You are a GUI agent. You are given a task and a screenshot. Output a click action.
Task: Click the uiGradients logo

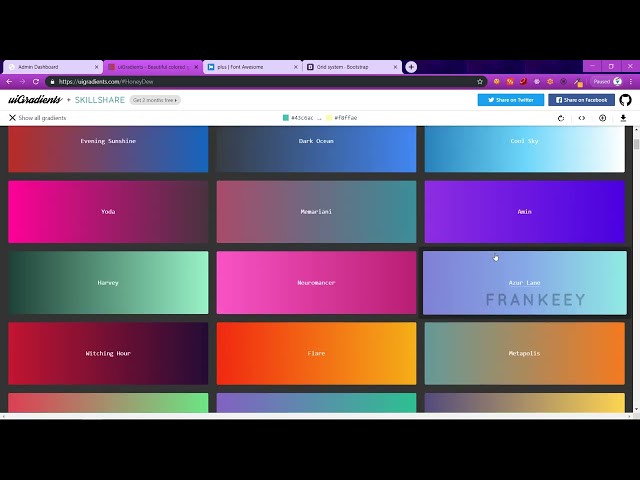(35, 100)
